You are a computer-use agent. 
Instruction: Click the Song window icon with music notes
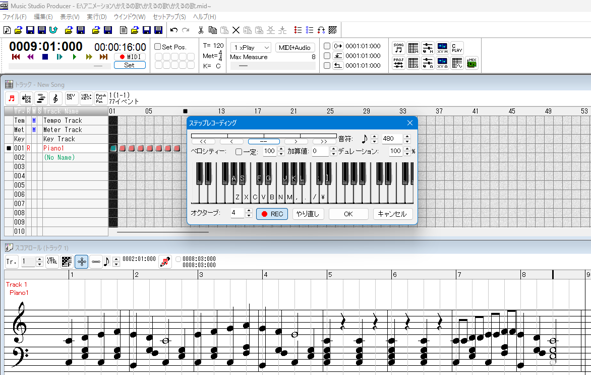pyautogui.click(x=398, y=48)
